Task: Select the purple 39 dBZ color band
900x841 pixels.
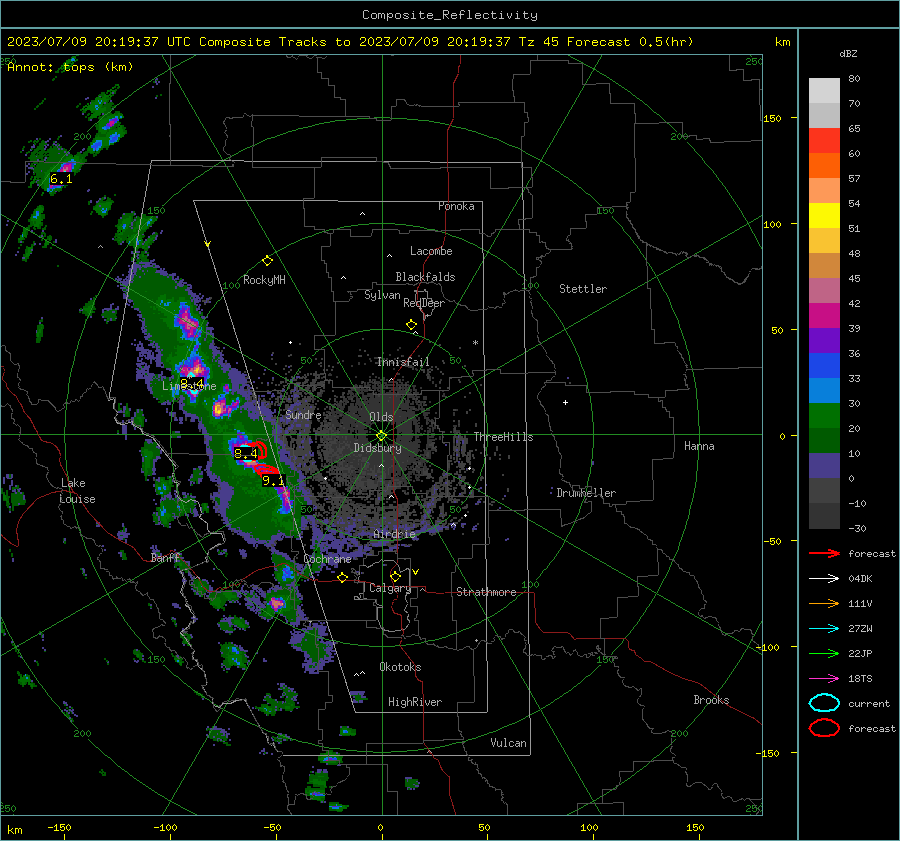Action: pos(824,340)
